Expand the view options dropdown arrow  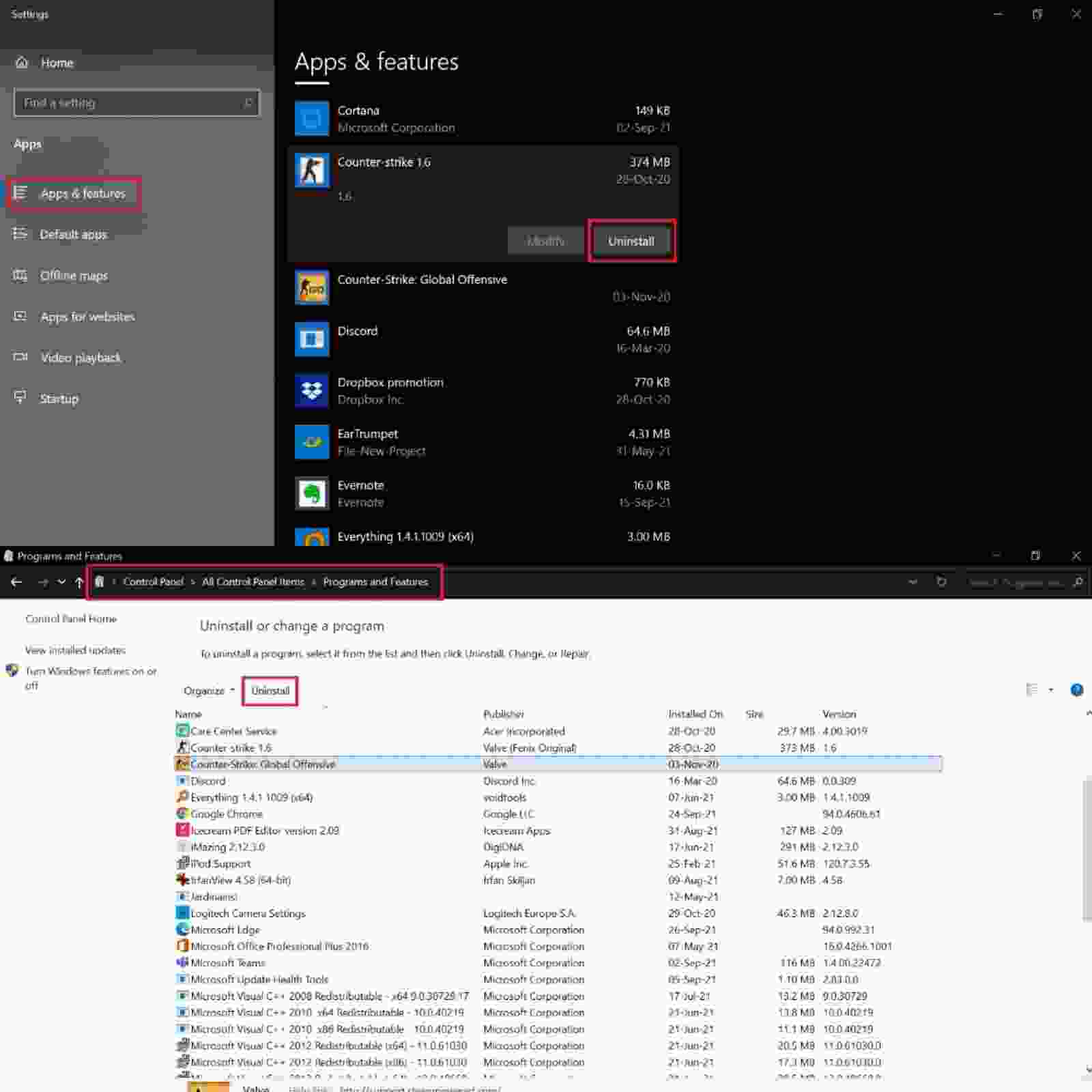(x=1051, y=690)
